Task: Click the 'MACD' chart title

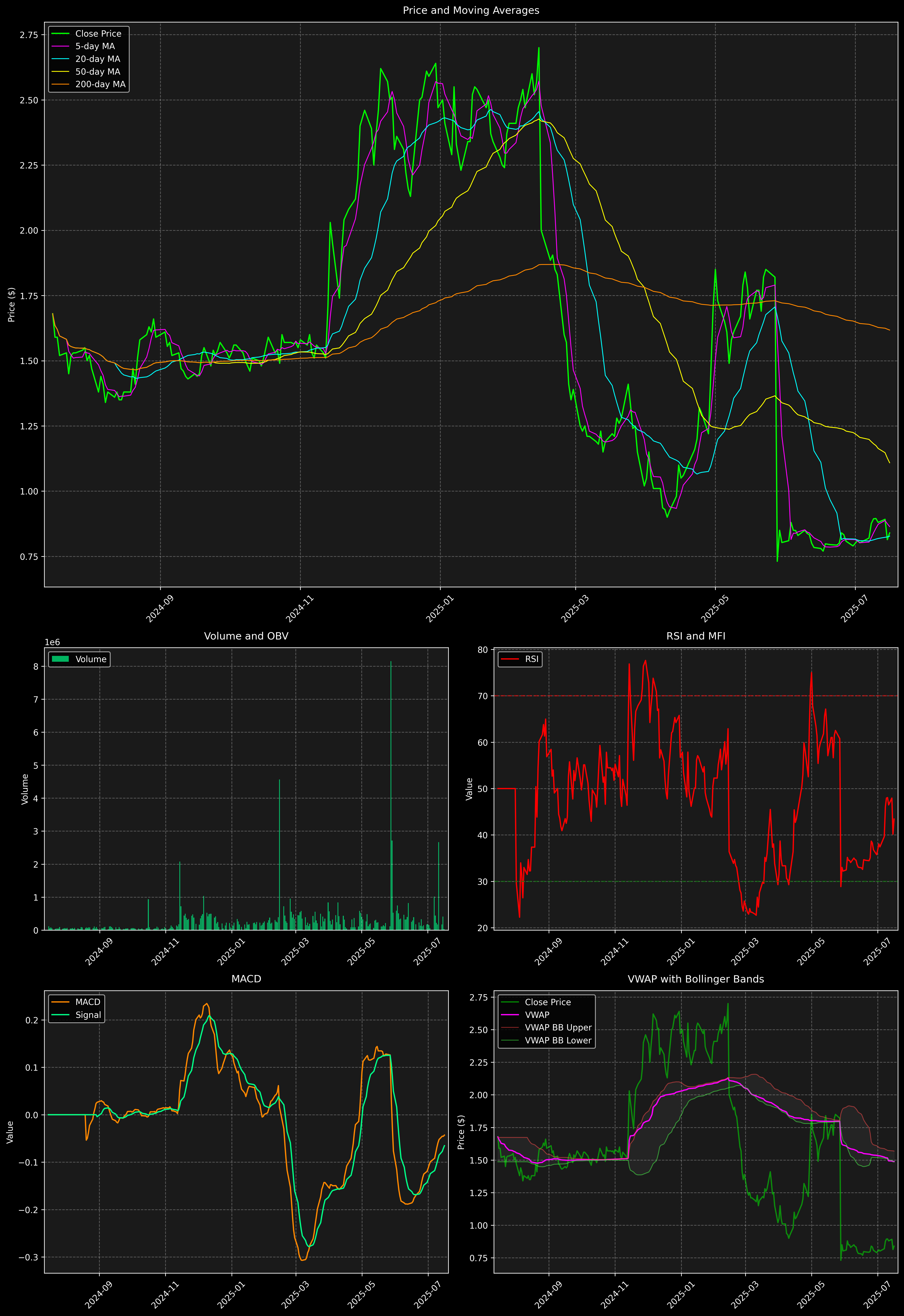Action: coord(246,979)
